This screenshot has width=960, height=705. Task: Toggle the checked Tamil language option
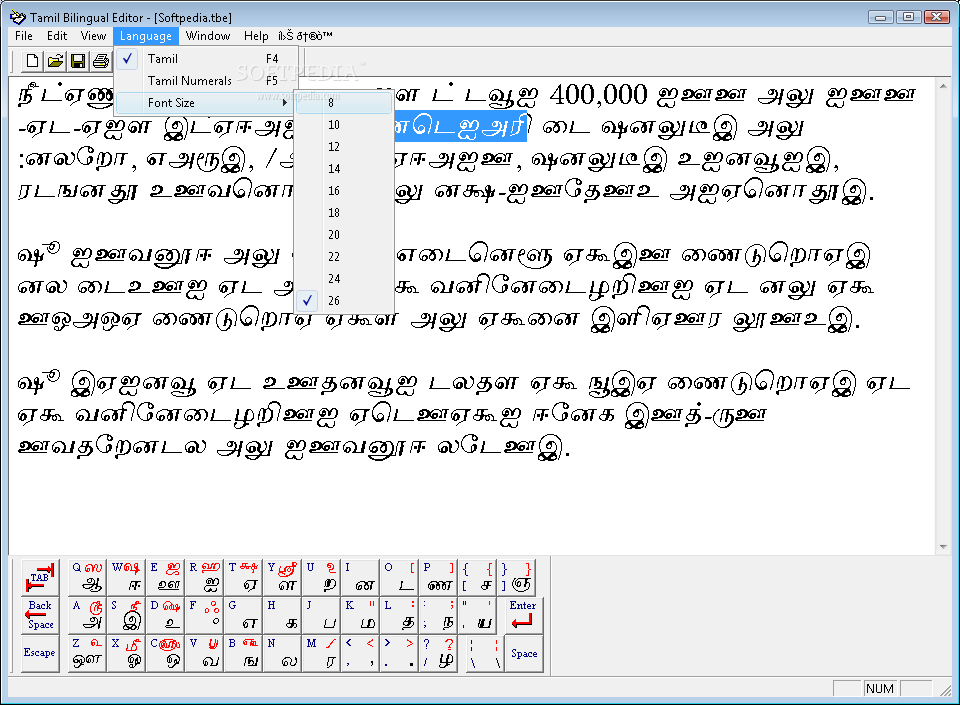(206, 59)
